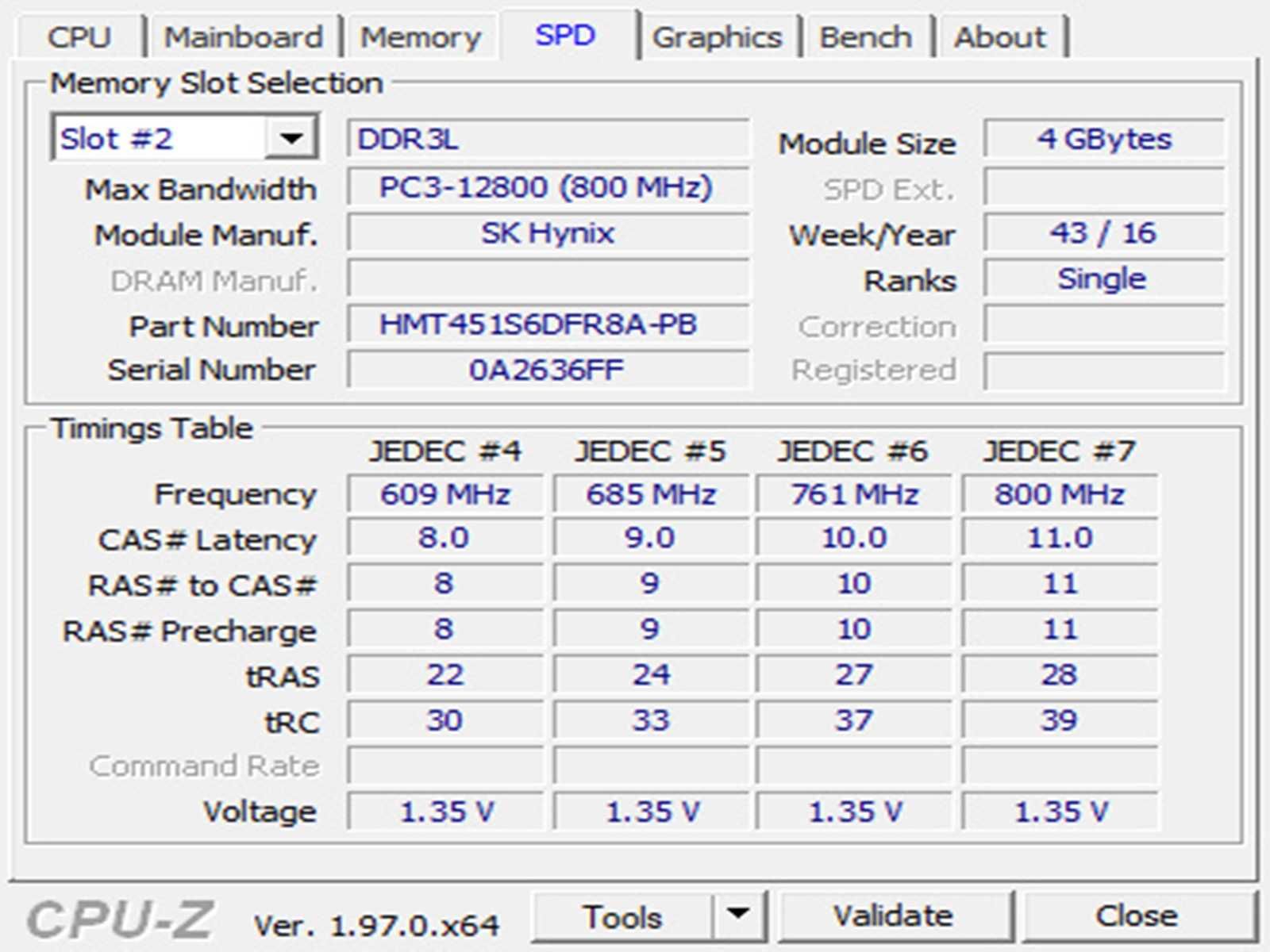Click the tRAS value 22

[445, 675]
